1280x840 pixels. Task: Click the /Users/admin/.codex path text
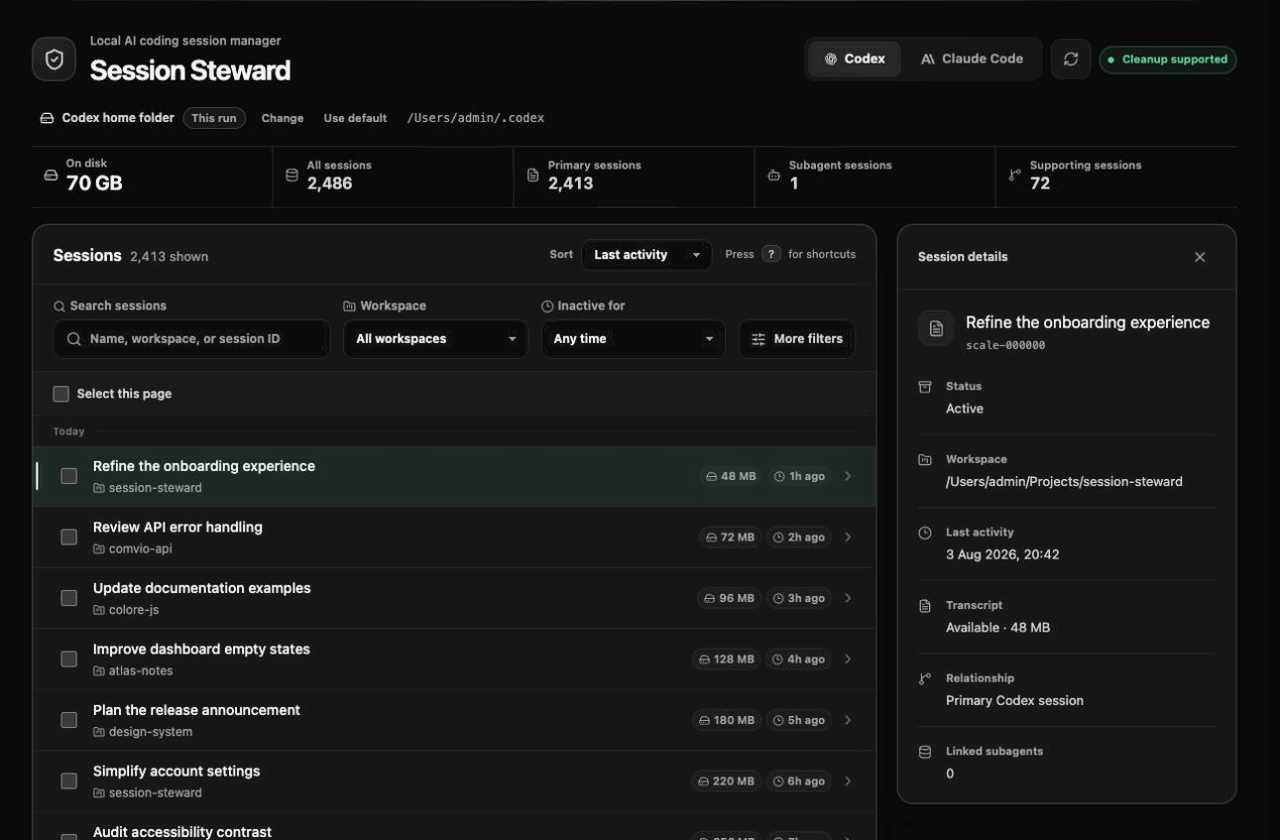pos(475,118)
